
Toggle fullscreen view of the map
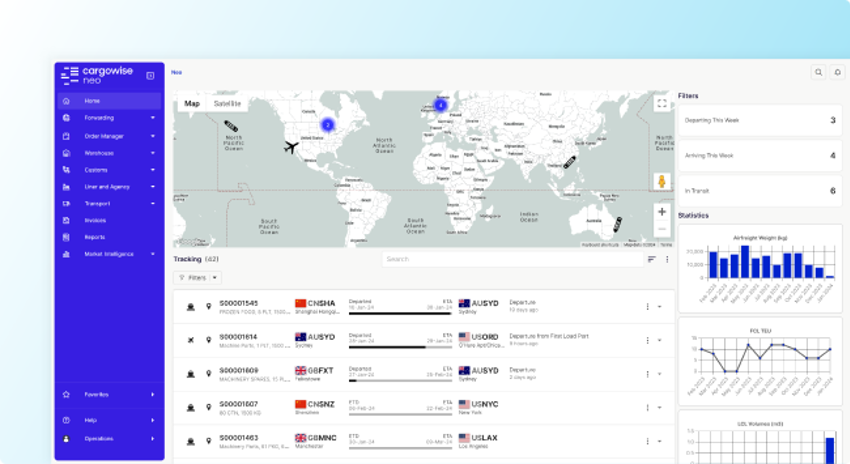coord(661,103)
